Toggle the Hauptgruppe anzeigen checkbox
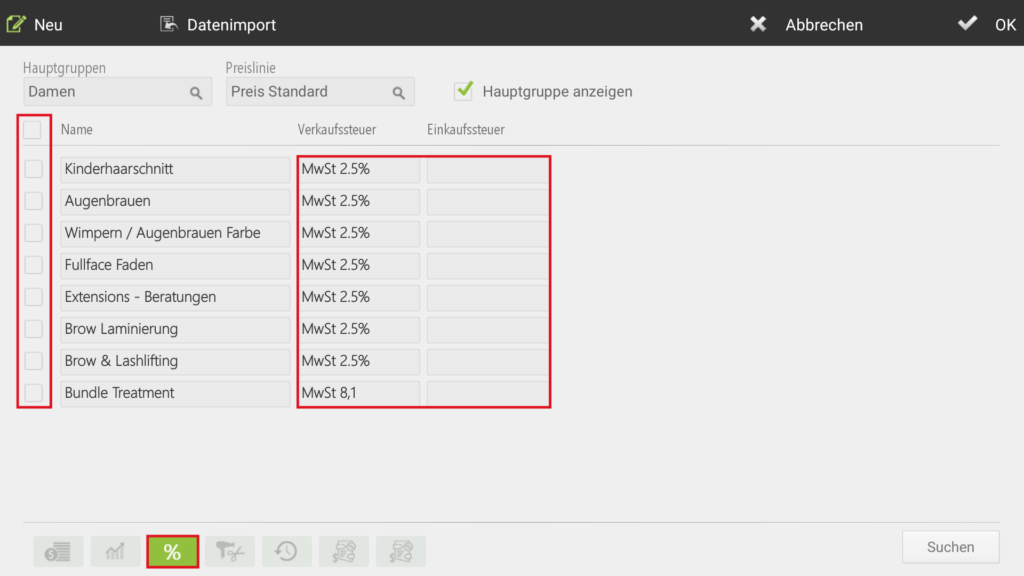 (464, 91)
